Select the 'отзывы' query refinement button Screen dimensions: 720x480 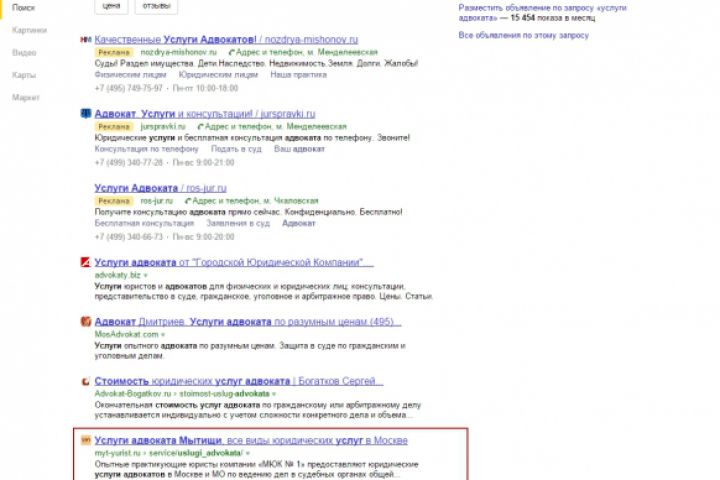156,6
